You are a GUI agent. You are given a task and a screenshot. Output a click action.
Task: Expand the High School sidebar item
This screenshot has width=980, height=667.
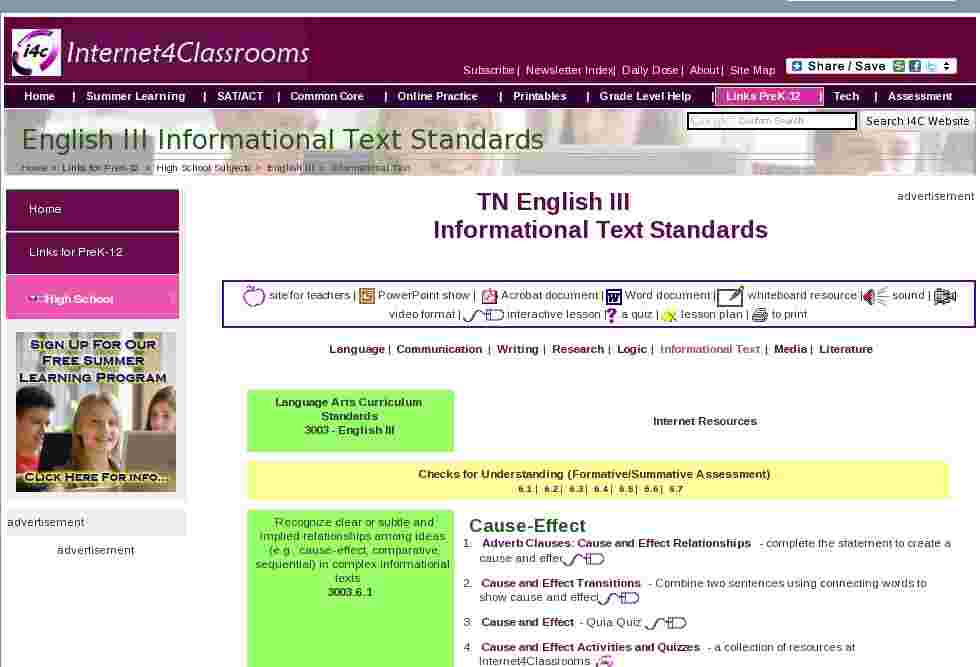point(92,298)
